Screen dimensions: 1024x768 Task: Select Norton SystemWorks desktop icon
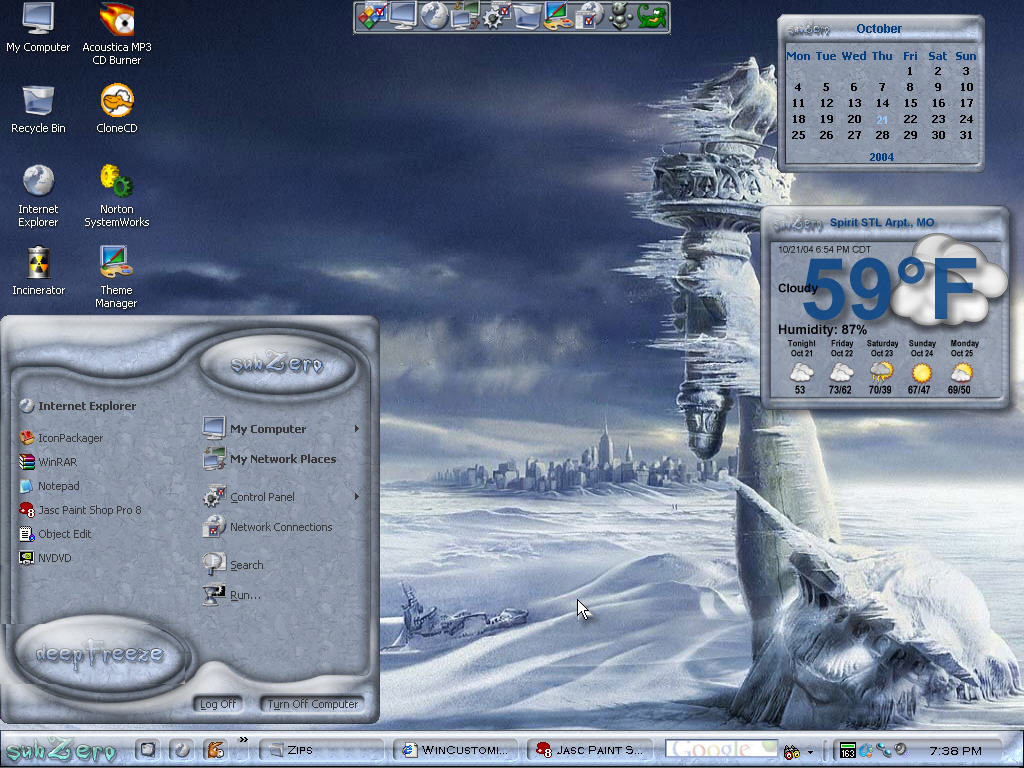[x=117, y=195]
